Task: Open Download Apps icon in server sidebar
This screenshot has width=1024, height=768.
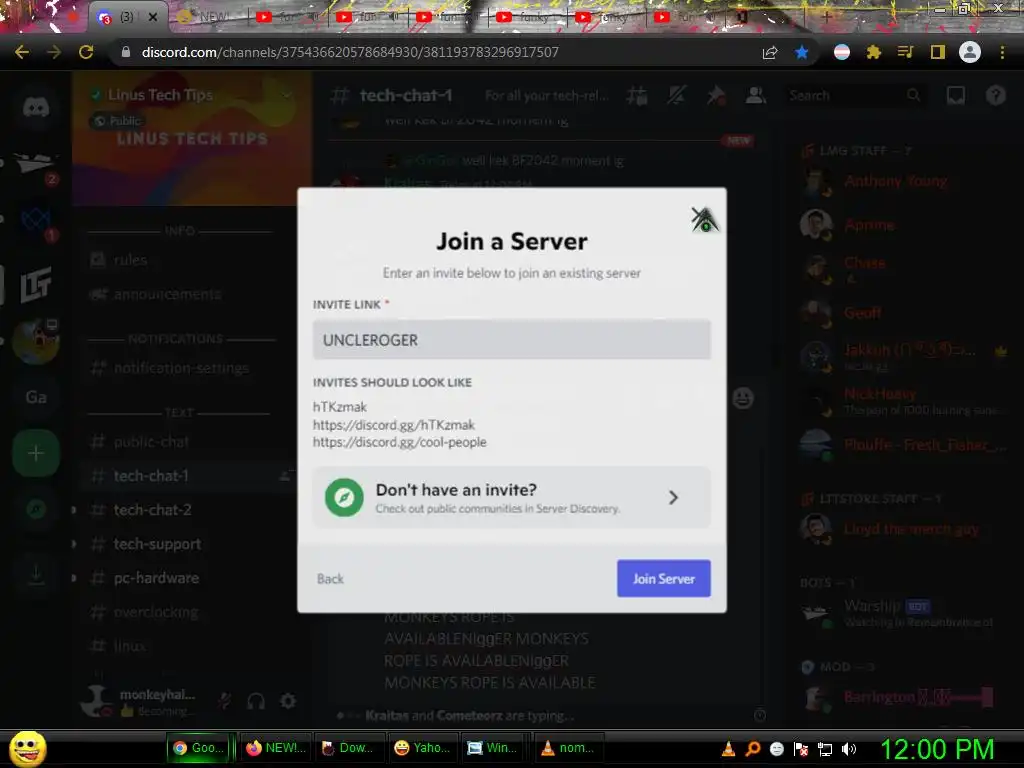Action: click(x=36, y=575)
